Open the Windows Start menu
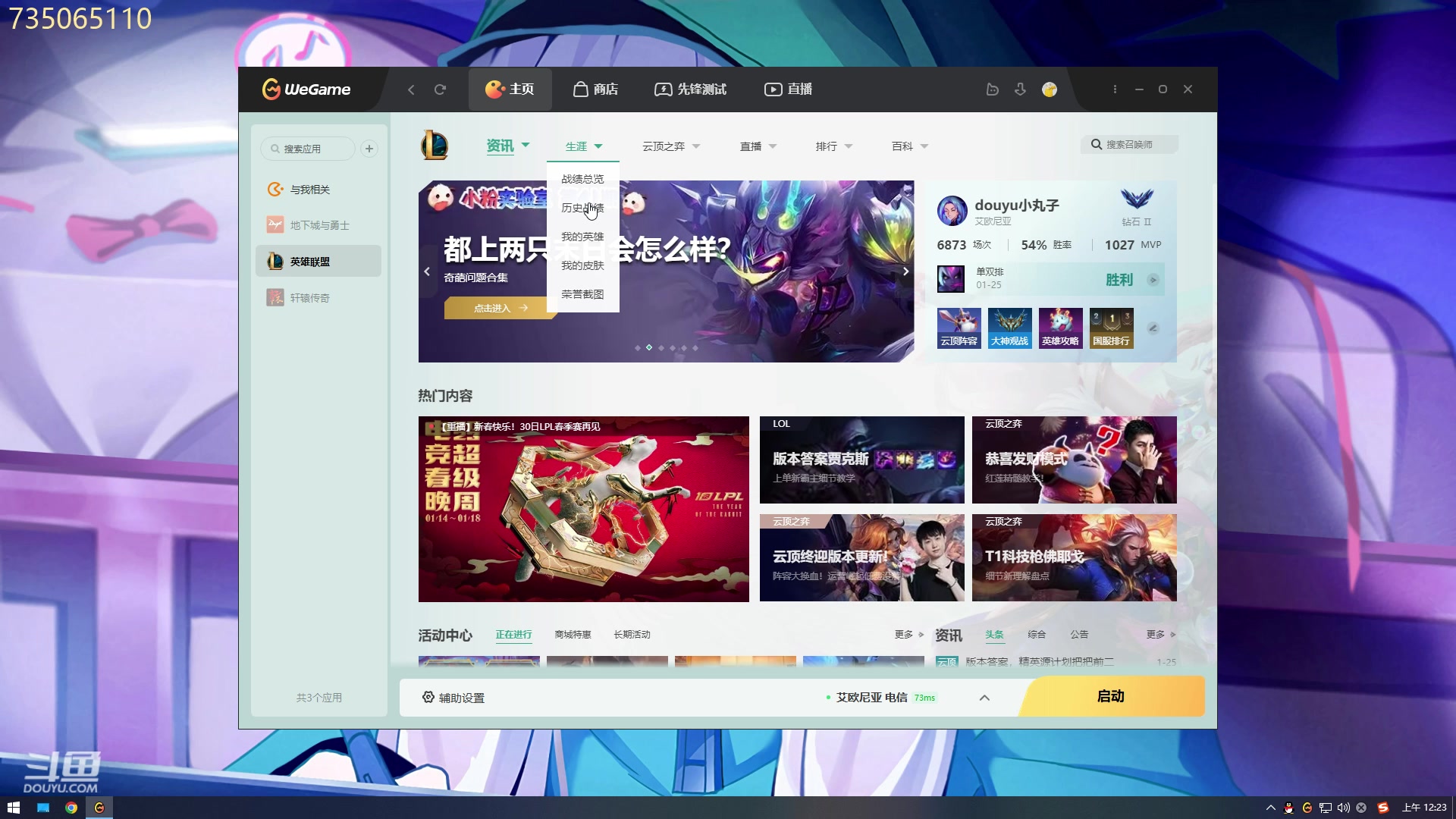 13,808
